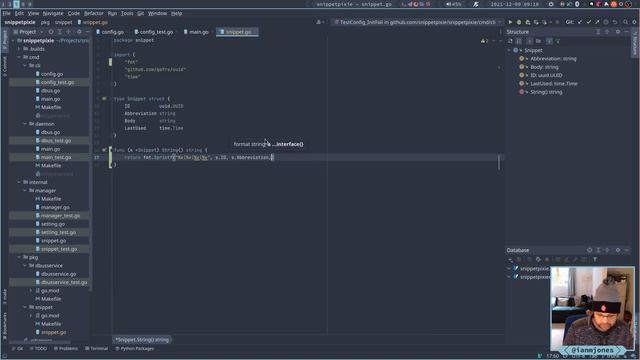
Task: Select dbusservice_test.go in project tree
Action: 64,282
